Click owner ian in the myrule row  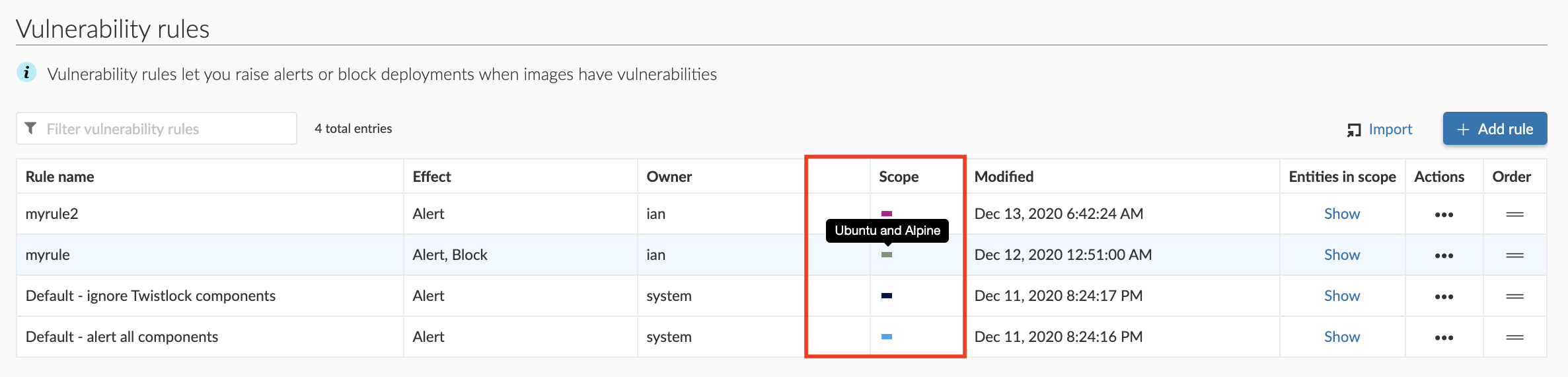point(655,255)
